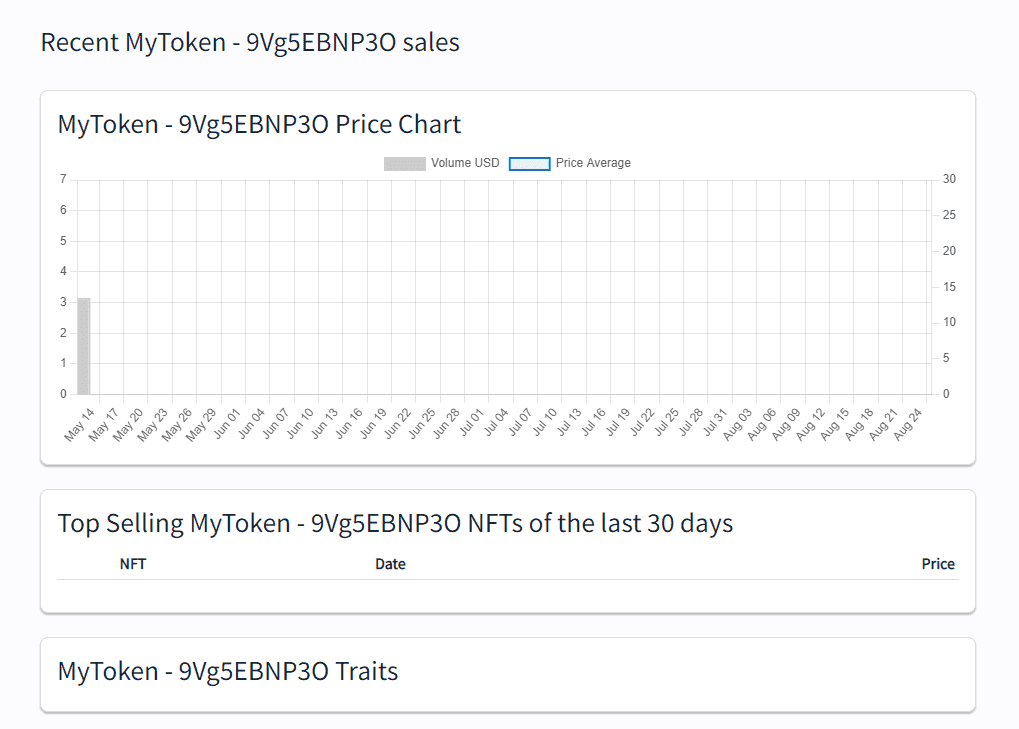This screenshot has width=1019, height=729.
Task: Click the Price Average blue legend swatch
Action: click(529, 163)
